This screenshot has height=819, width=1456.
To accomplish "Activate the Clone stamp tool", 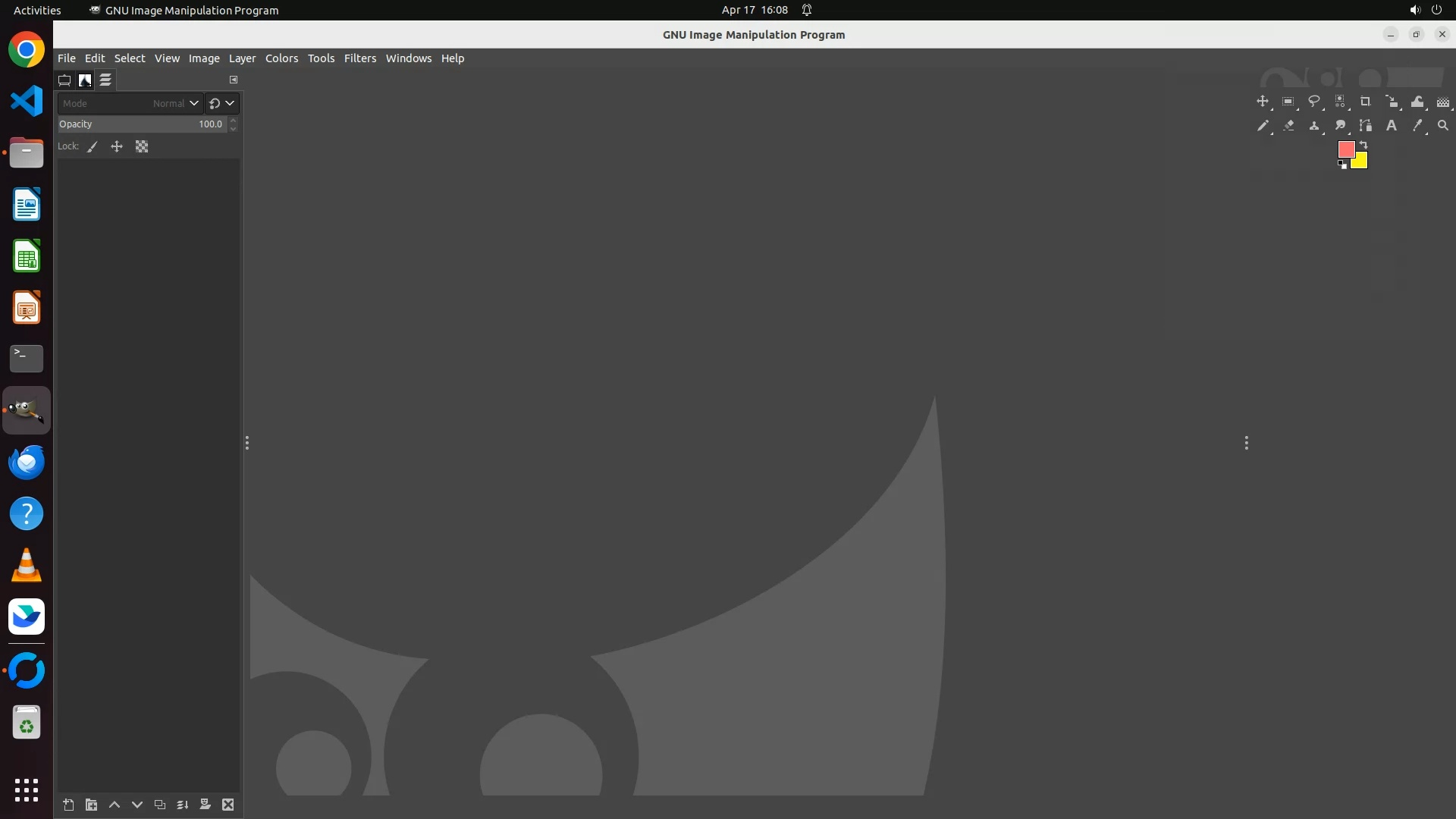I will [1313, 126].
